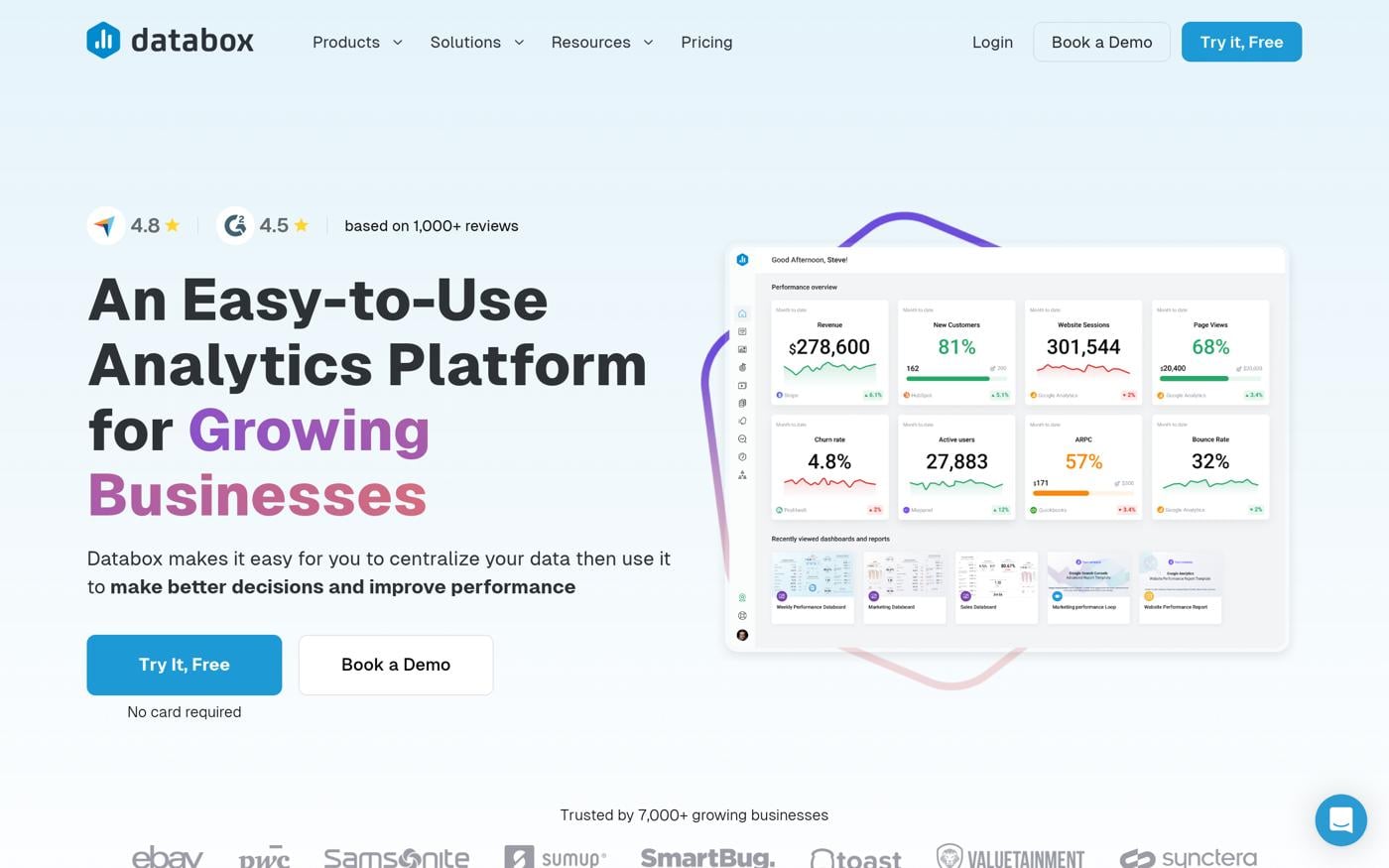Click the Home icon in the dashboard sidebar

(741, 313)
